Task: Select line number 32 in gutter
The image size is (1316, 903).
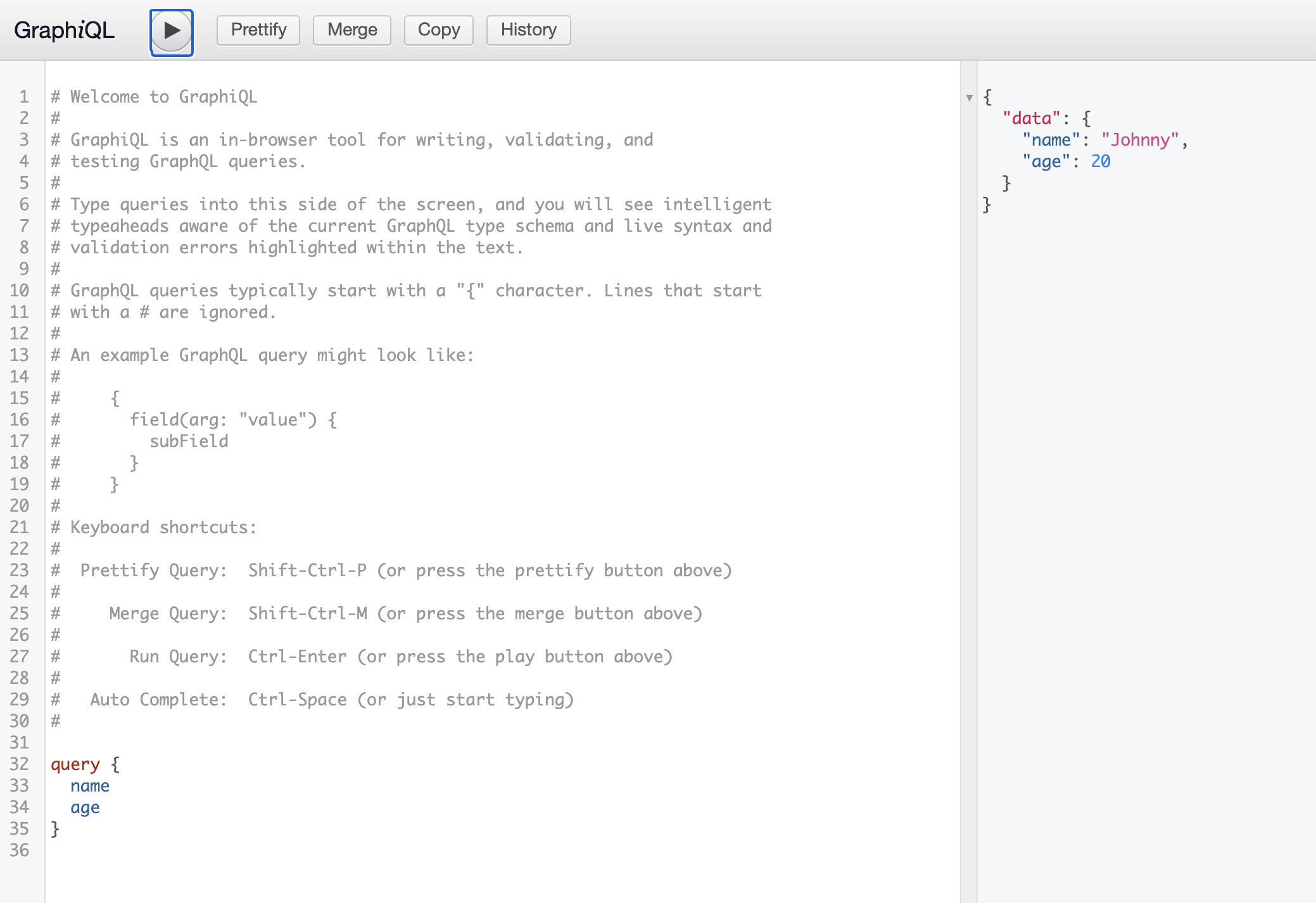Action: [x=20, y=764]
